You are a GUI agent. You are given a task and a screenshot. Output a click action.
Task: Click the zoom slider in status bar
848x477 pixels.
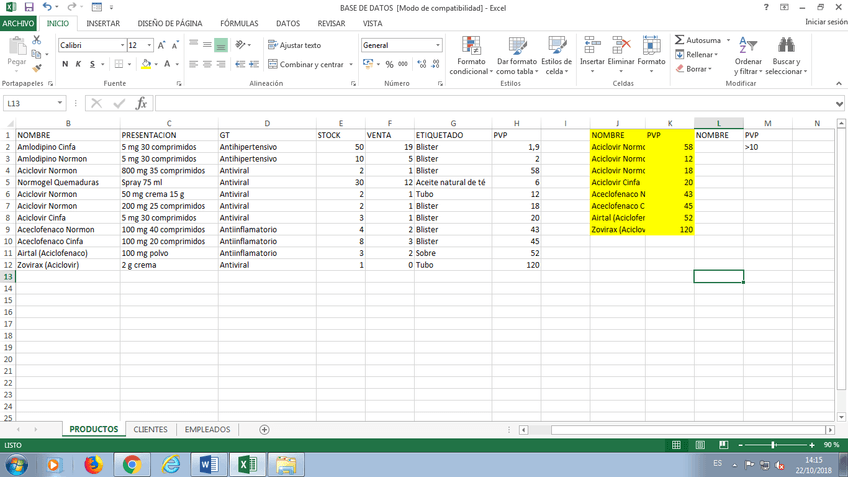pyautogui.click(x=773, y=444)
